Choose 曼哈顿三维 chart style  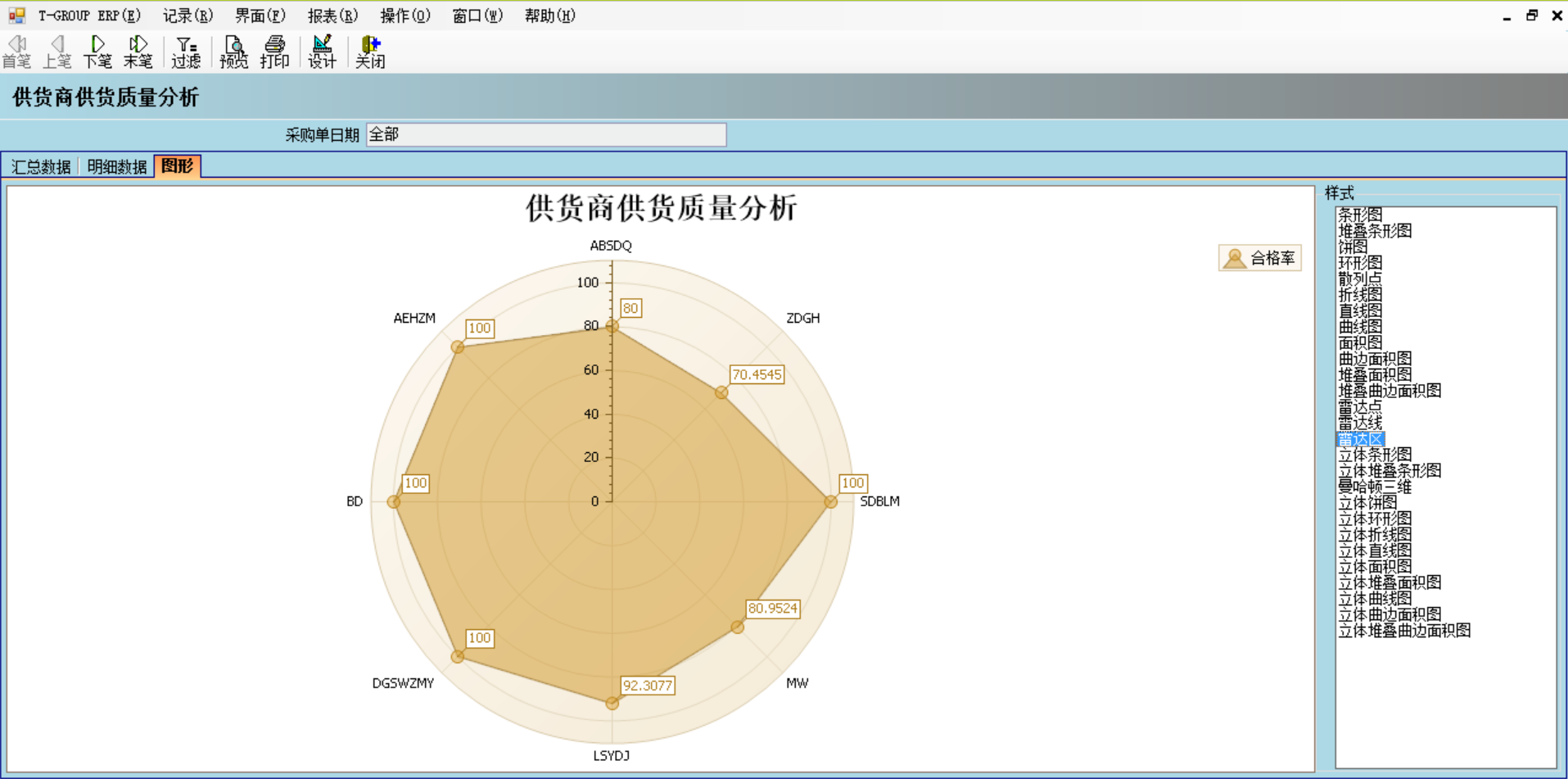point(1375,487)
